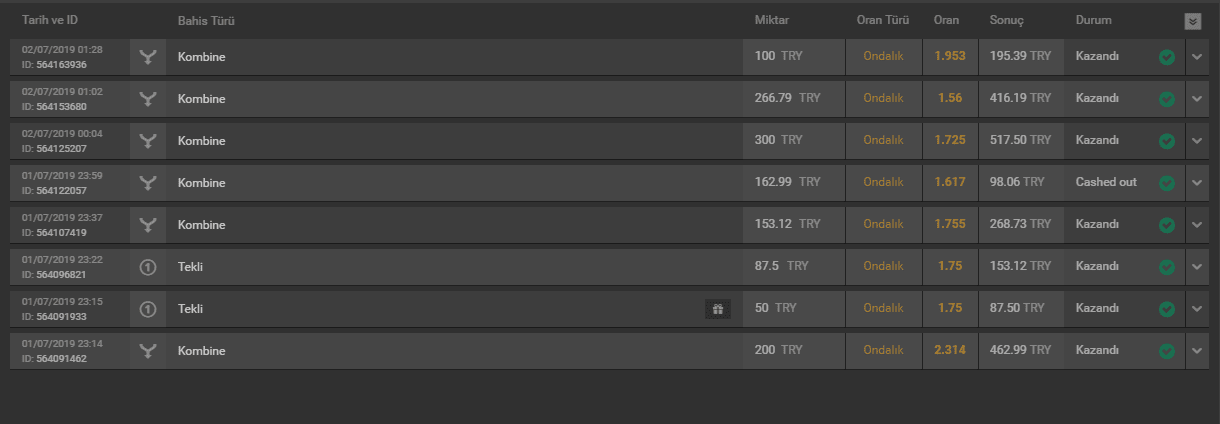Expand the Cashed out bet row

[1197, 183]
